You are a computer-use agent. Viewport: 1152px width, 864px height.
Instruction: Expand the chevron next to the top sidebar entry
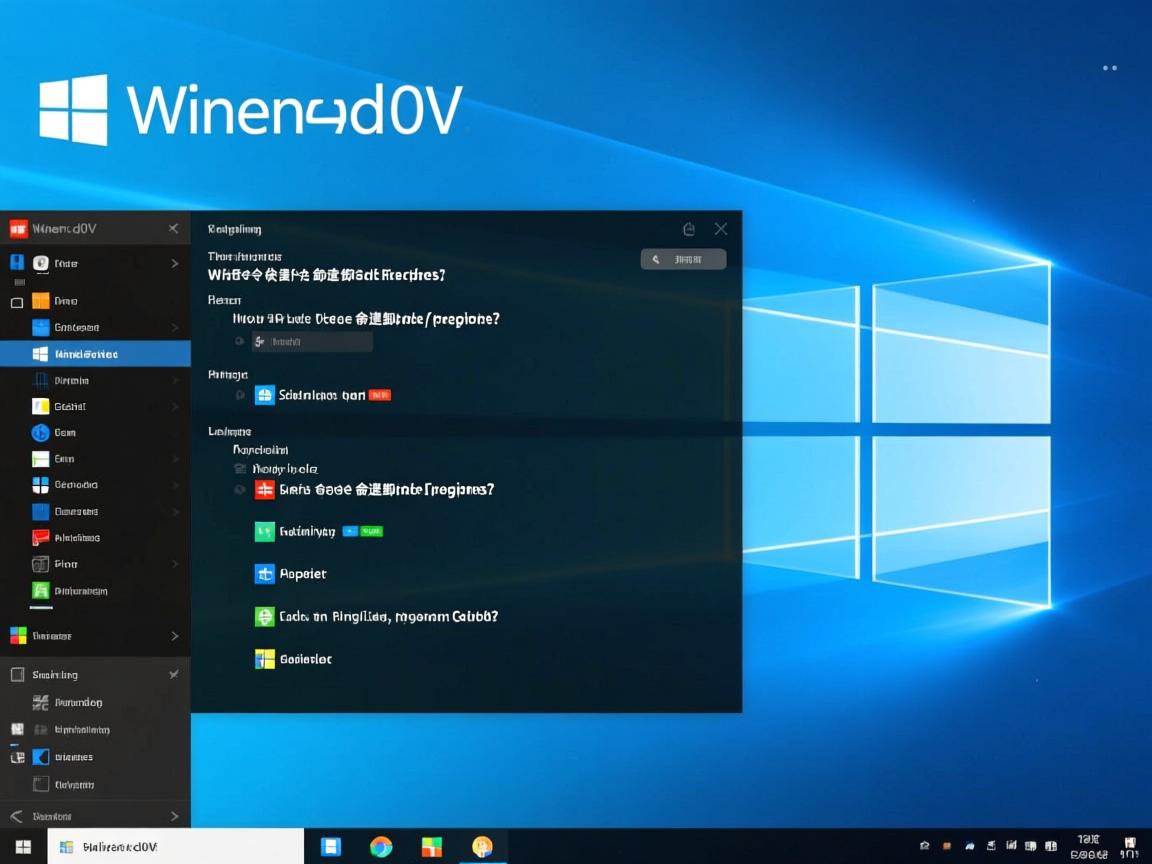(173, 263)
